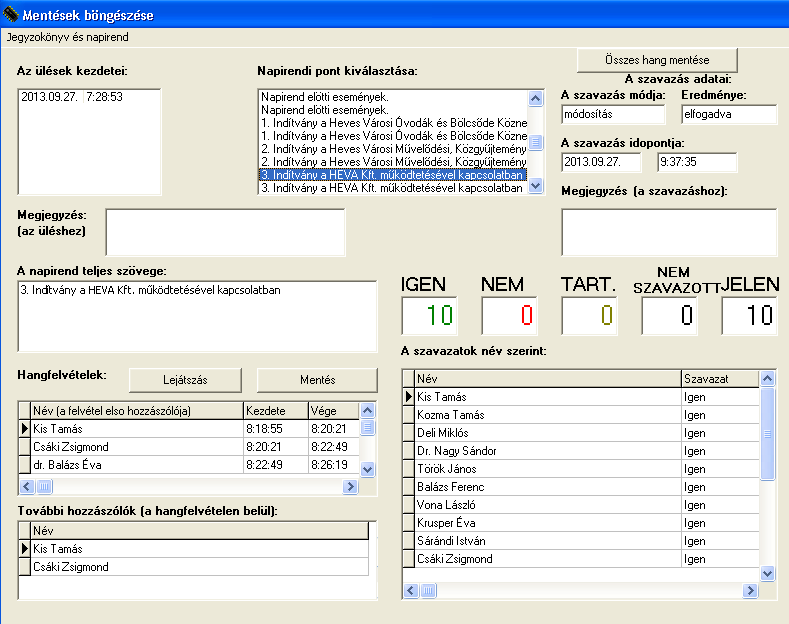Click the Összes hang mentése button
789x624 pixels.
(x=657, y=60)
